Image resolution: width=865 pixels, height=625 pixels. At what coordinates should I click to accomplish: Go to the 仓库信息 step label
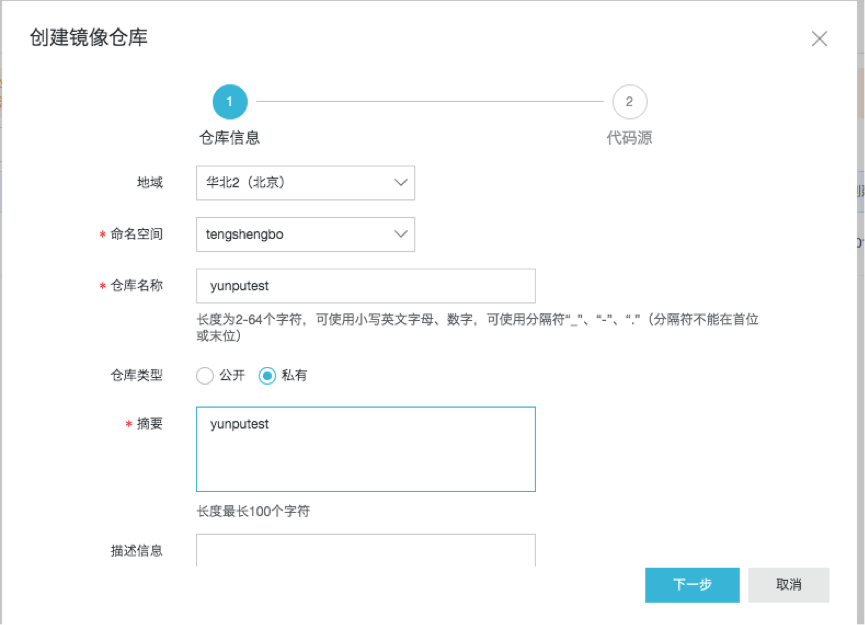(x=230, y=138)
